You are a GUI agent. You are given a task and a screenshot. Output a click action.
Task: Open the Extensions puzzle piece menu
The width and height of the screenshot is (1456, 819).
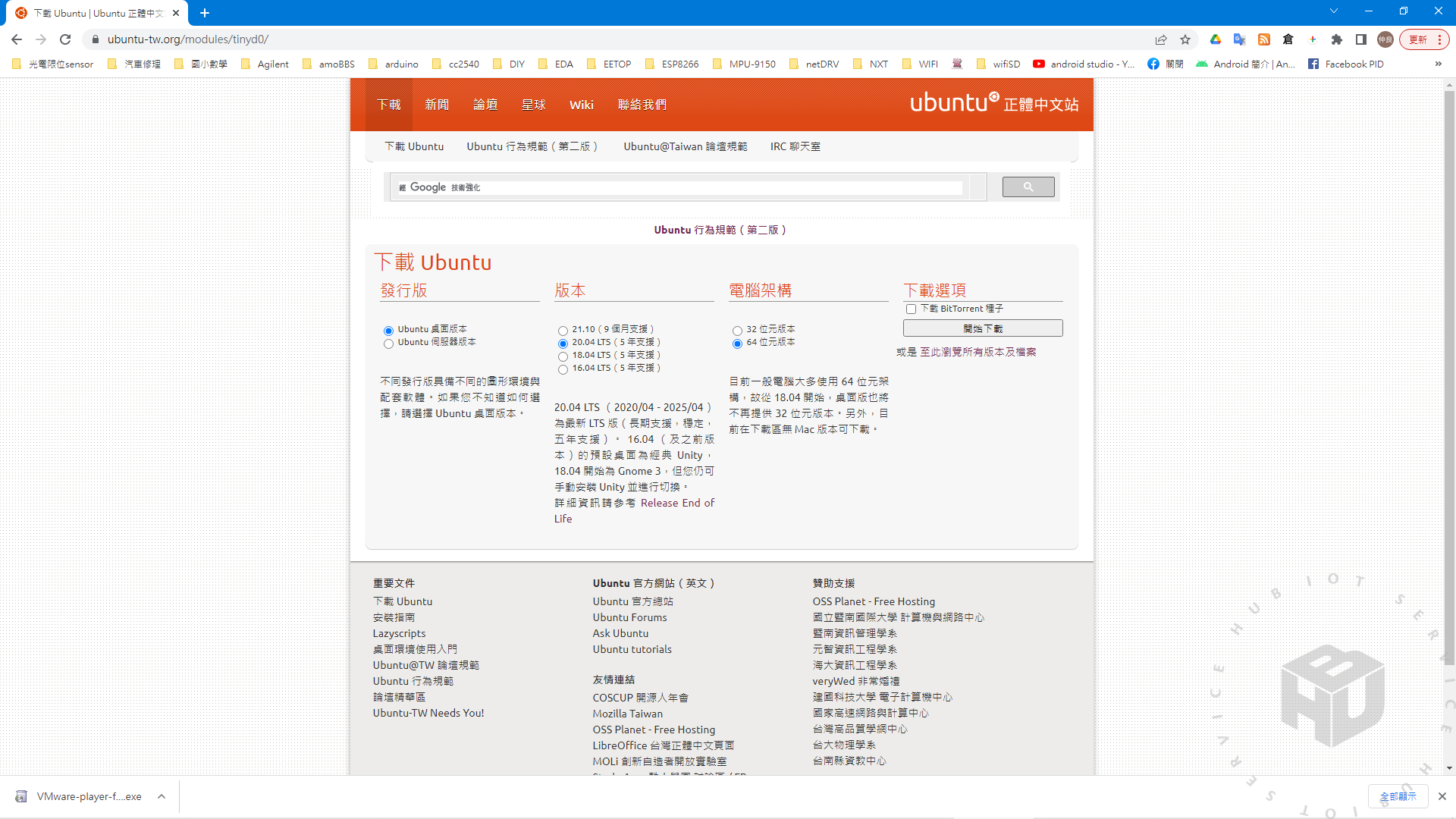1337,39
